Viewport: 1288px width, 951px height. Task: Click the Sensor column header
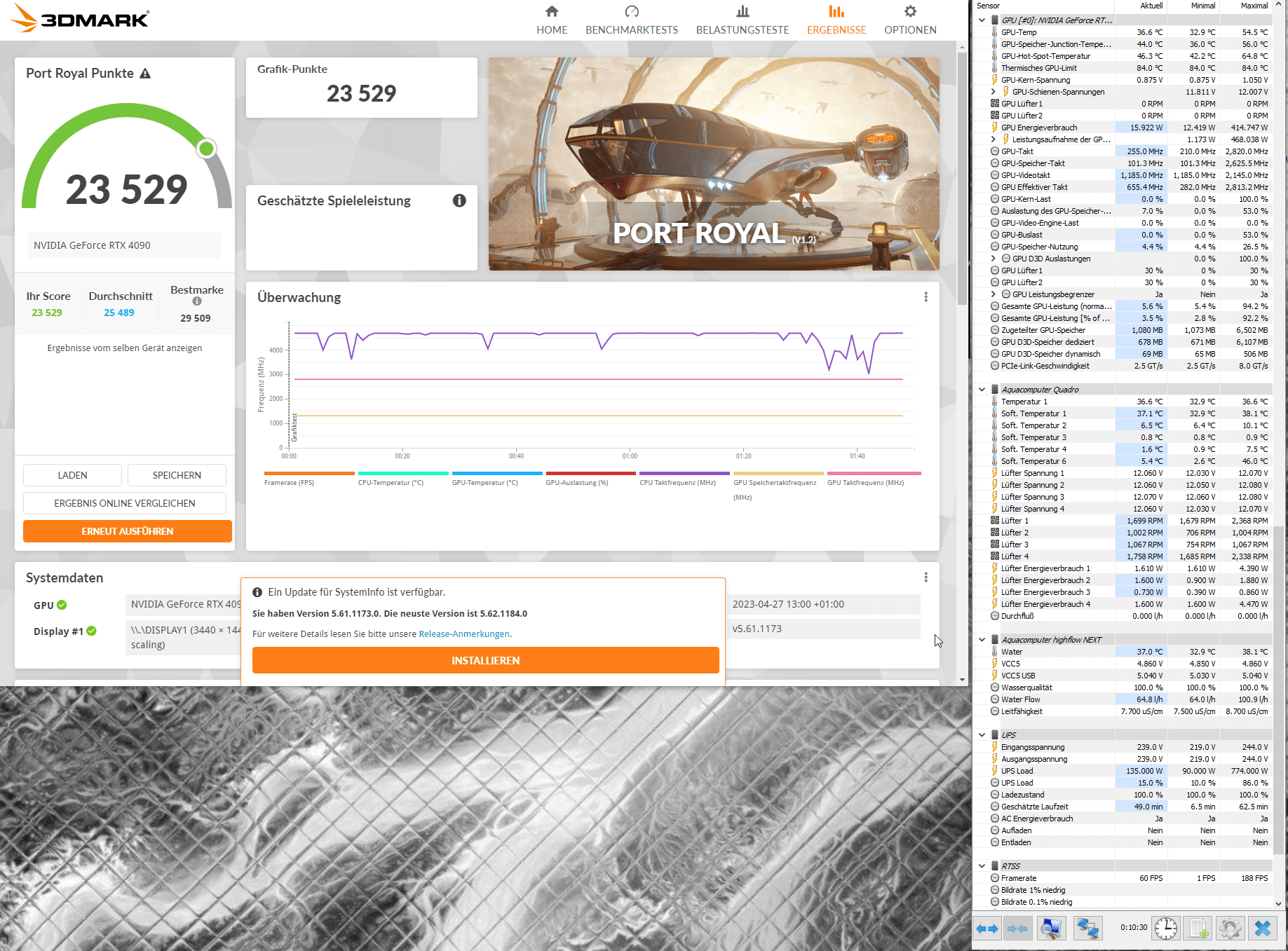[1044, 6]
